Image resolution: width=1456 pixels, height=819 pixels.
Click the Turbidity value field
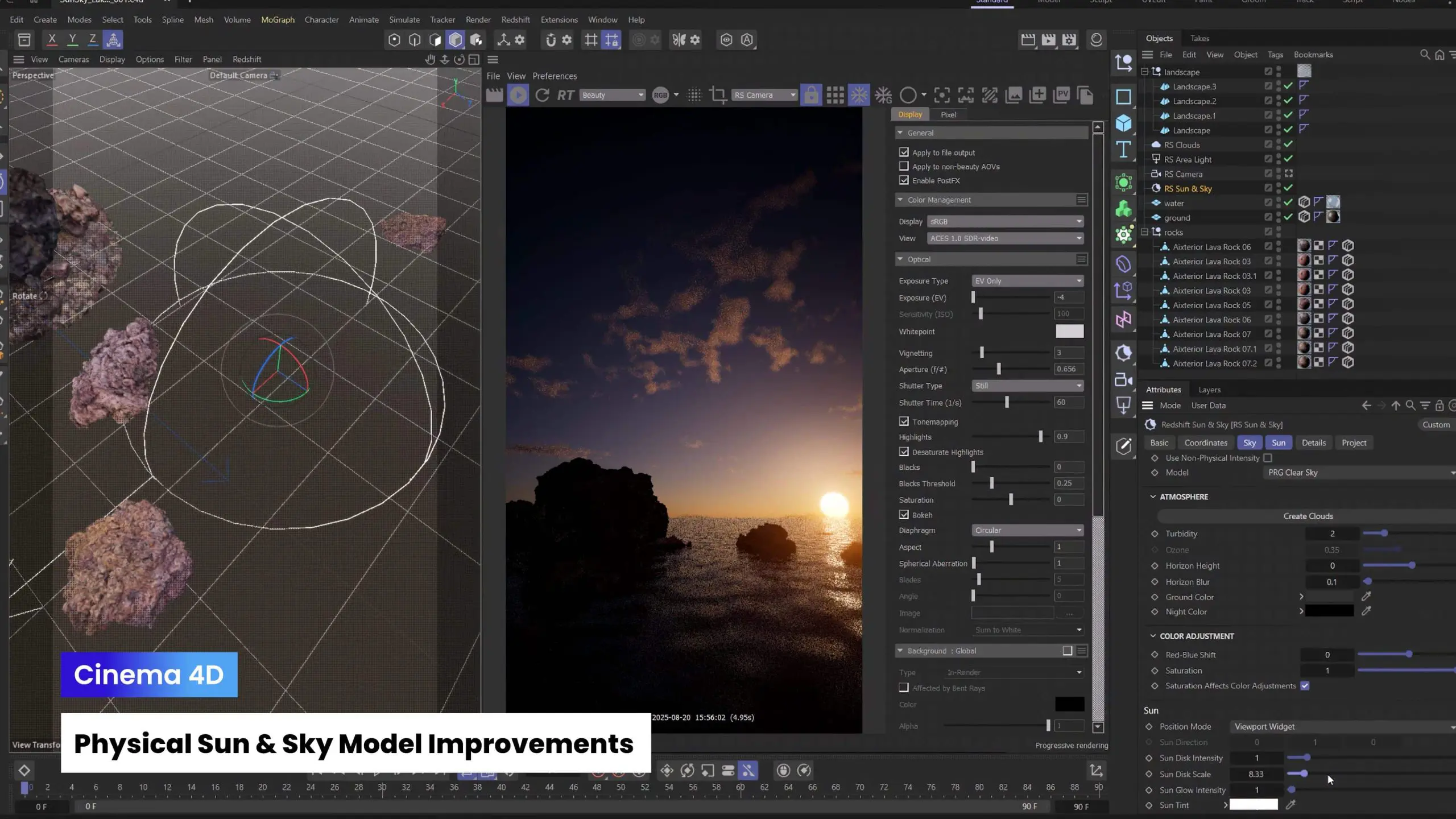(x=1331, y=533)
